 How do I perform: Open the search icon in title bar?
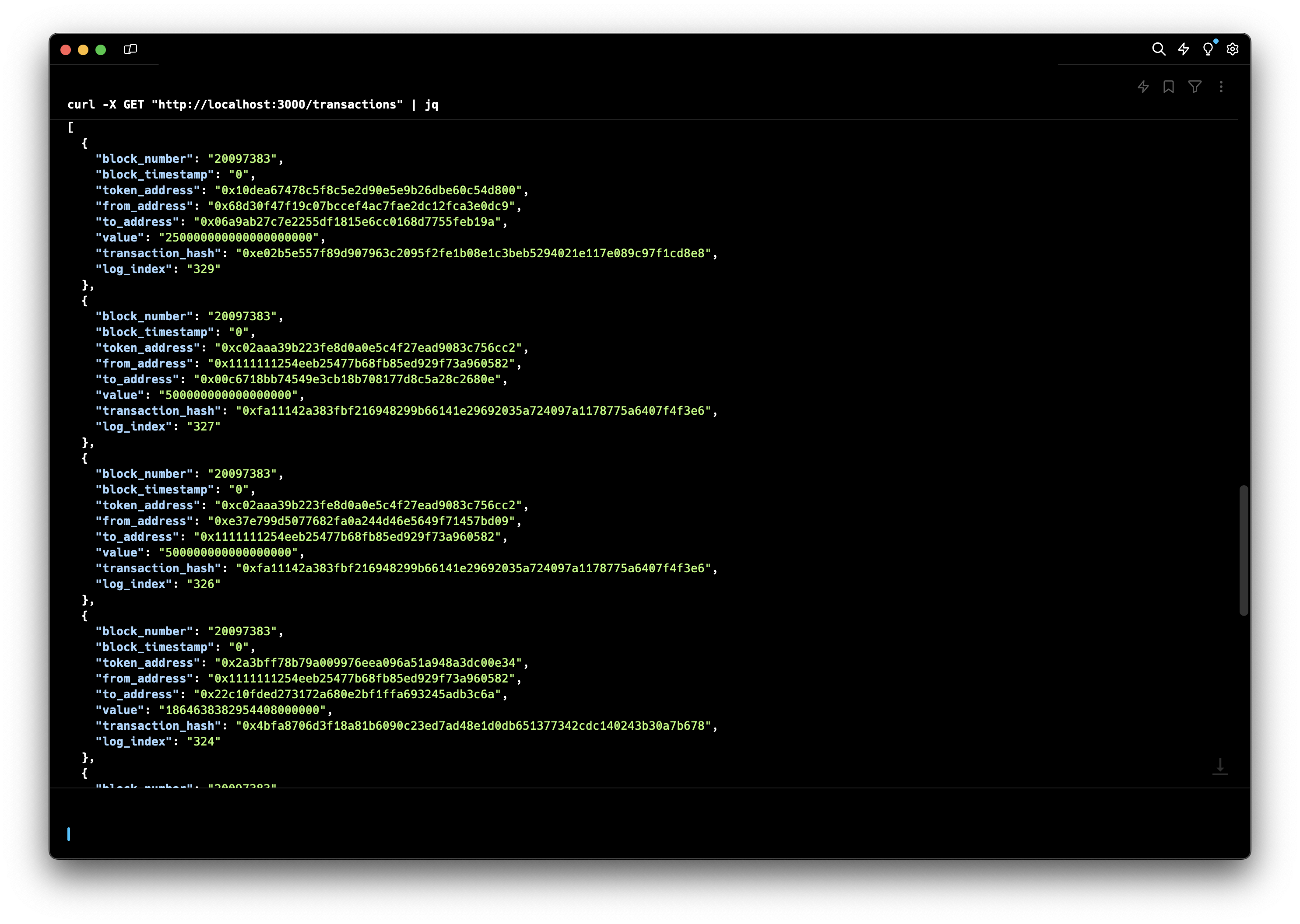click(x=1158, y=49)
